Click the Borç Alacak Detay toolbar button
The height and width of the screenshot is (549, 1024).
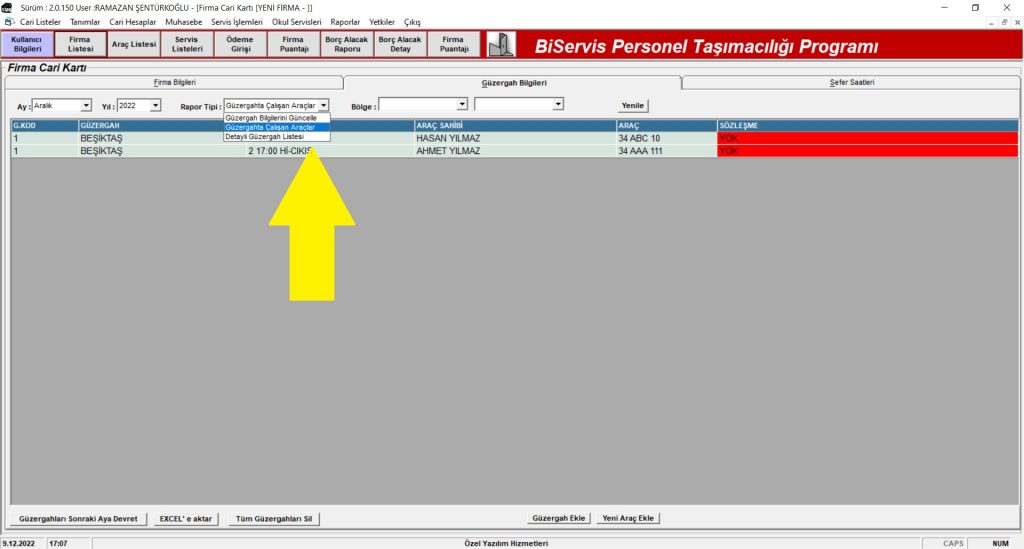coord(400,44)
